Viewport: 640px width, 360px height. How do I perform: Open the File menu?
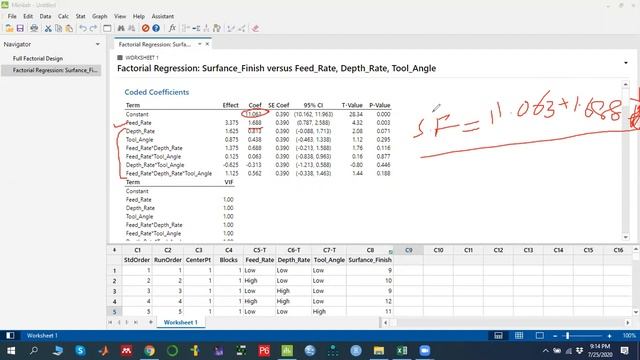tap(12, 16)
